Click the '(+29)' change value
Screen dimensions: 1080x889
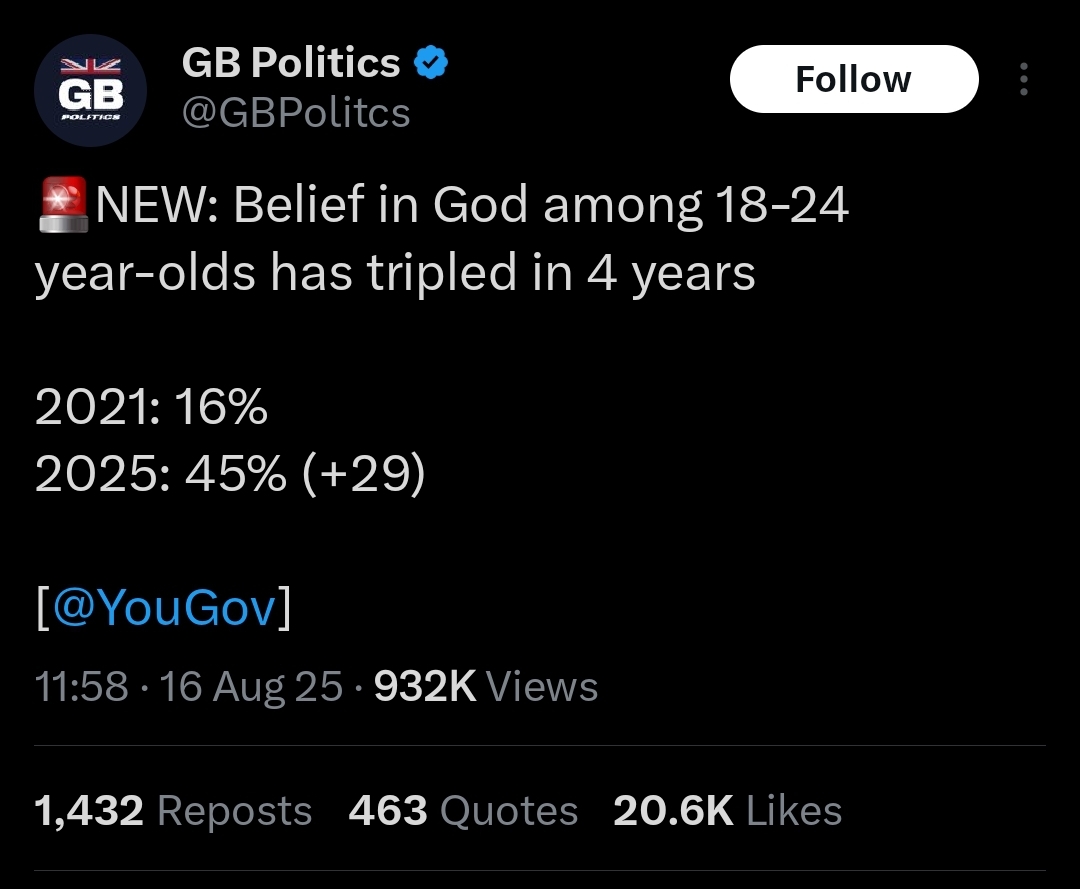[364, 474]
